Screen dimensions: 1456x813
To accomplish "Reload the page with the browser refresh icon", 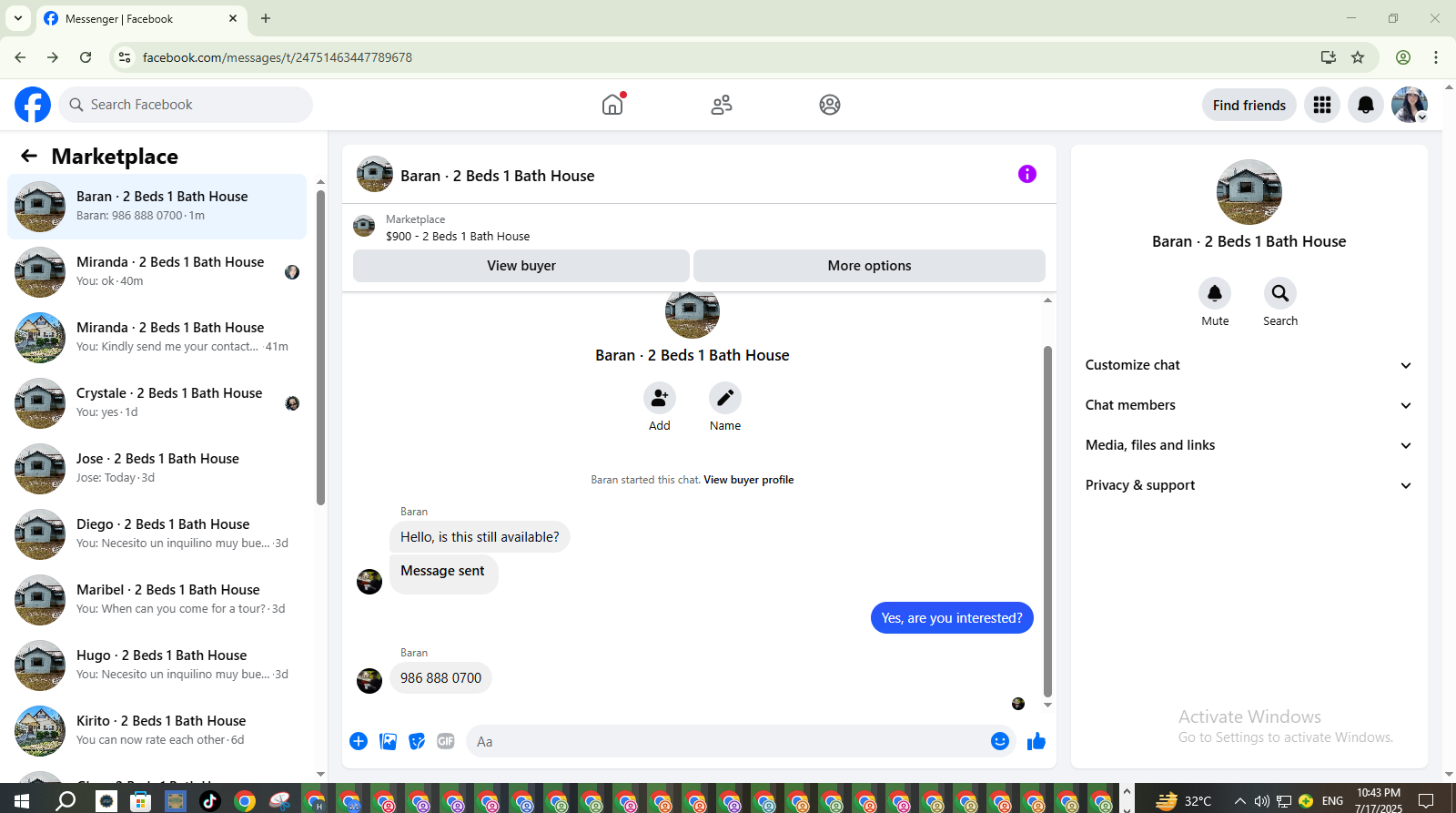I will click(86, 57).
